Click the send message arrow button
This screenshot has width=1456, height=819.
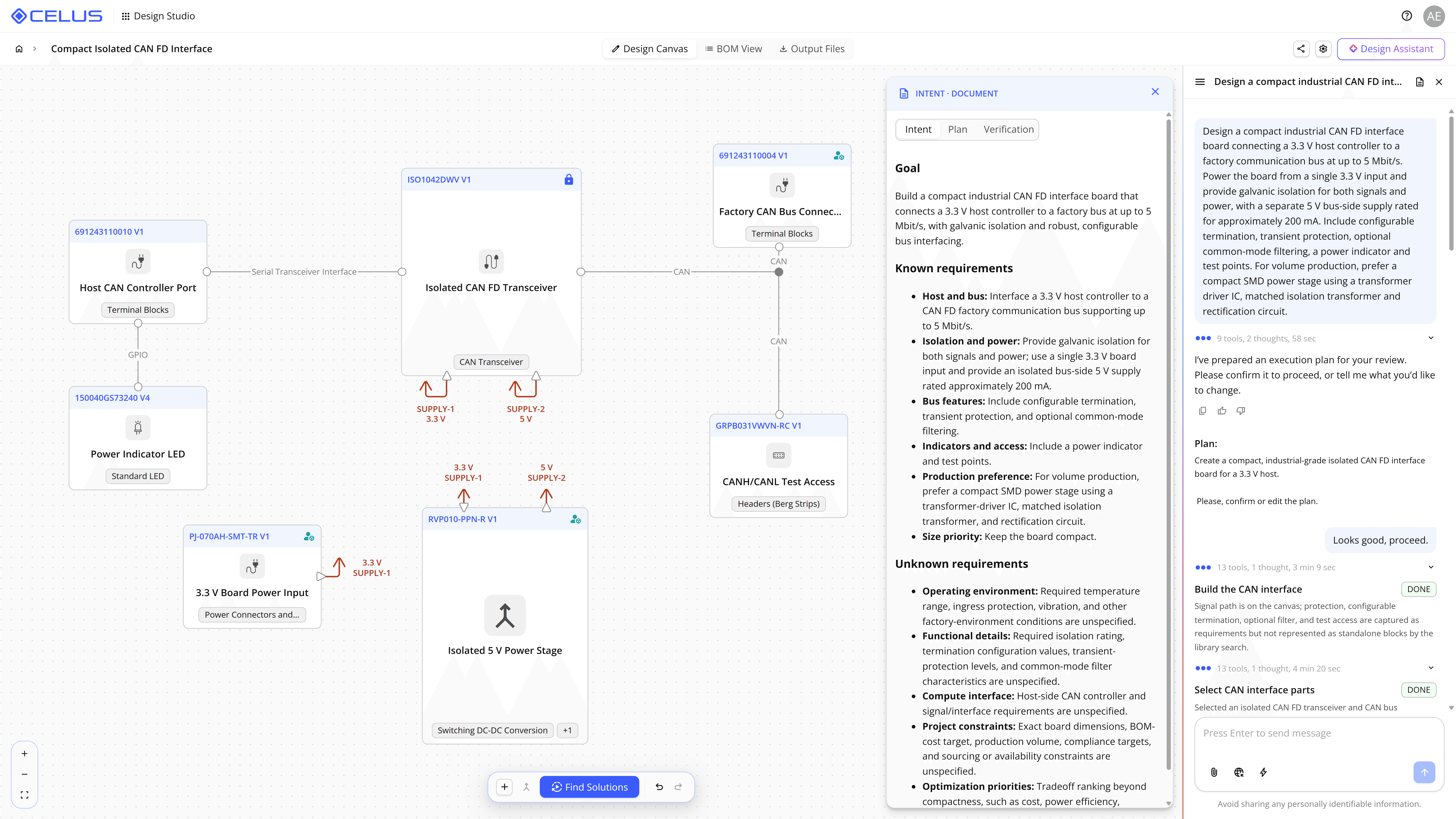click(1424, 772)
